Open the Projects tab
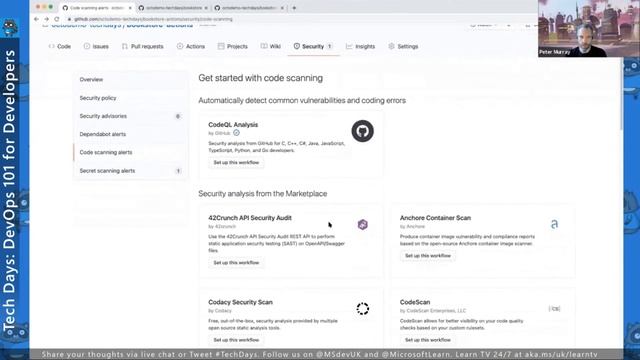The width and height of the screenshot is (640, 360). [233, 47]
